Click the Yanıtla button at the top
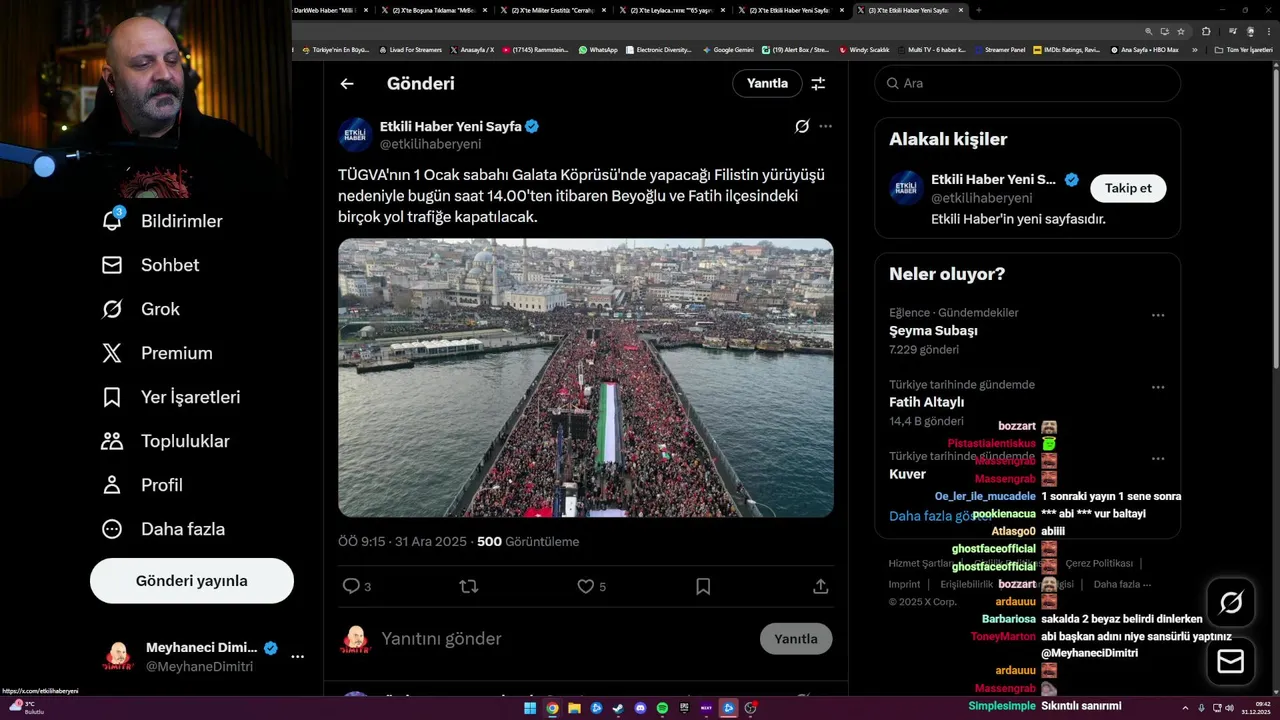This screenshot has height=720, width=1280. coord(767,84)
